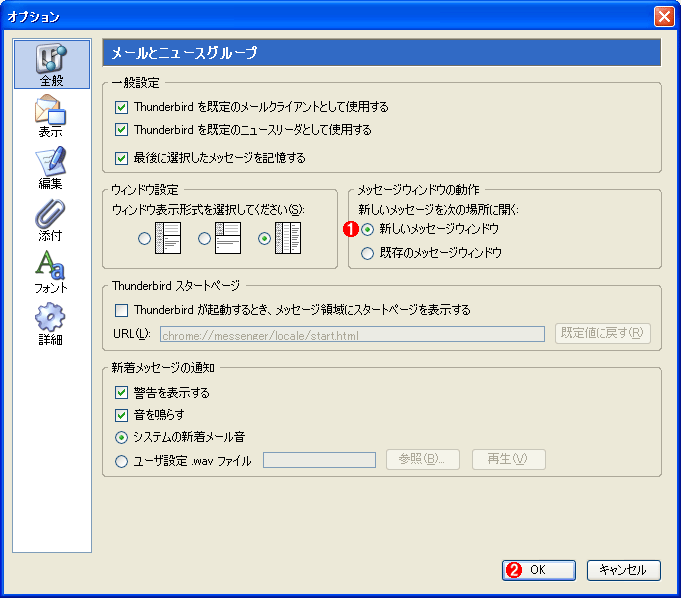Click the .wav file path field
This screenshot has height=598, width=681.
(x=319, y=460)
